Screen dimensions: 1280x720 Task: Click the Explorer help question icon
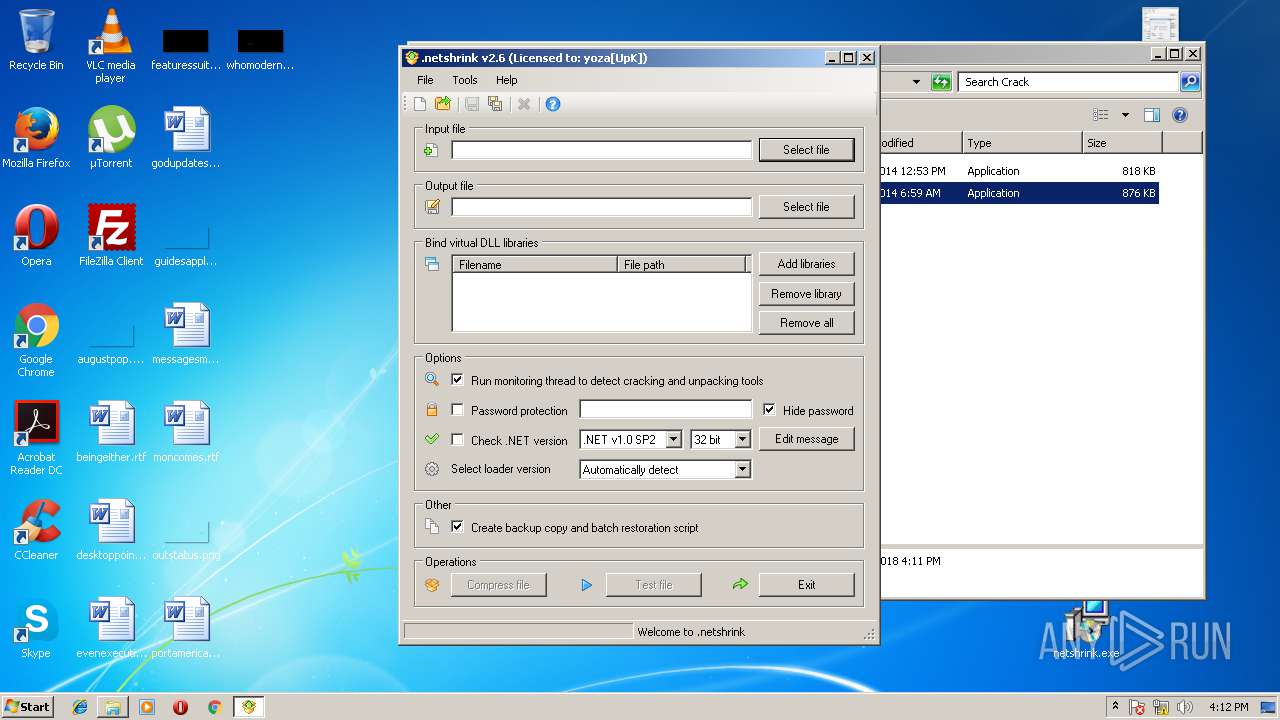pyautogui.click(x=1180, y=115)
